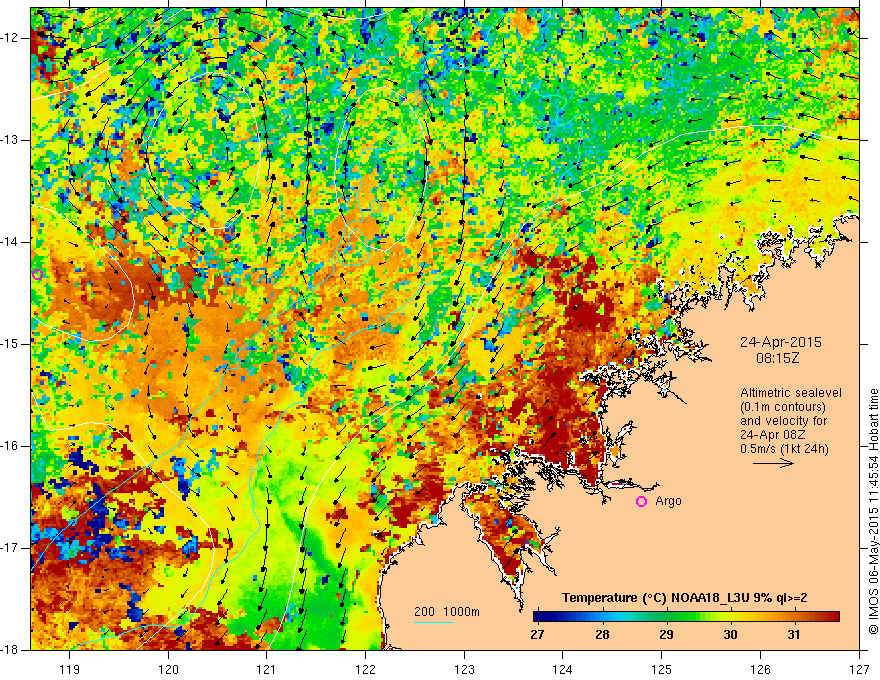Click the cyan bathymetry line in the depth legend
Screen dimensions: 880x680
click(x=433, y=622)
